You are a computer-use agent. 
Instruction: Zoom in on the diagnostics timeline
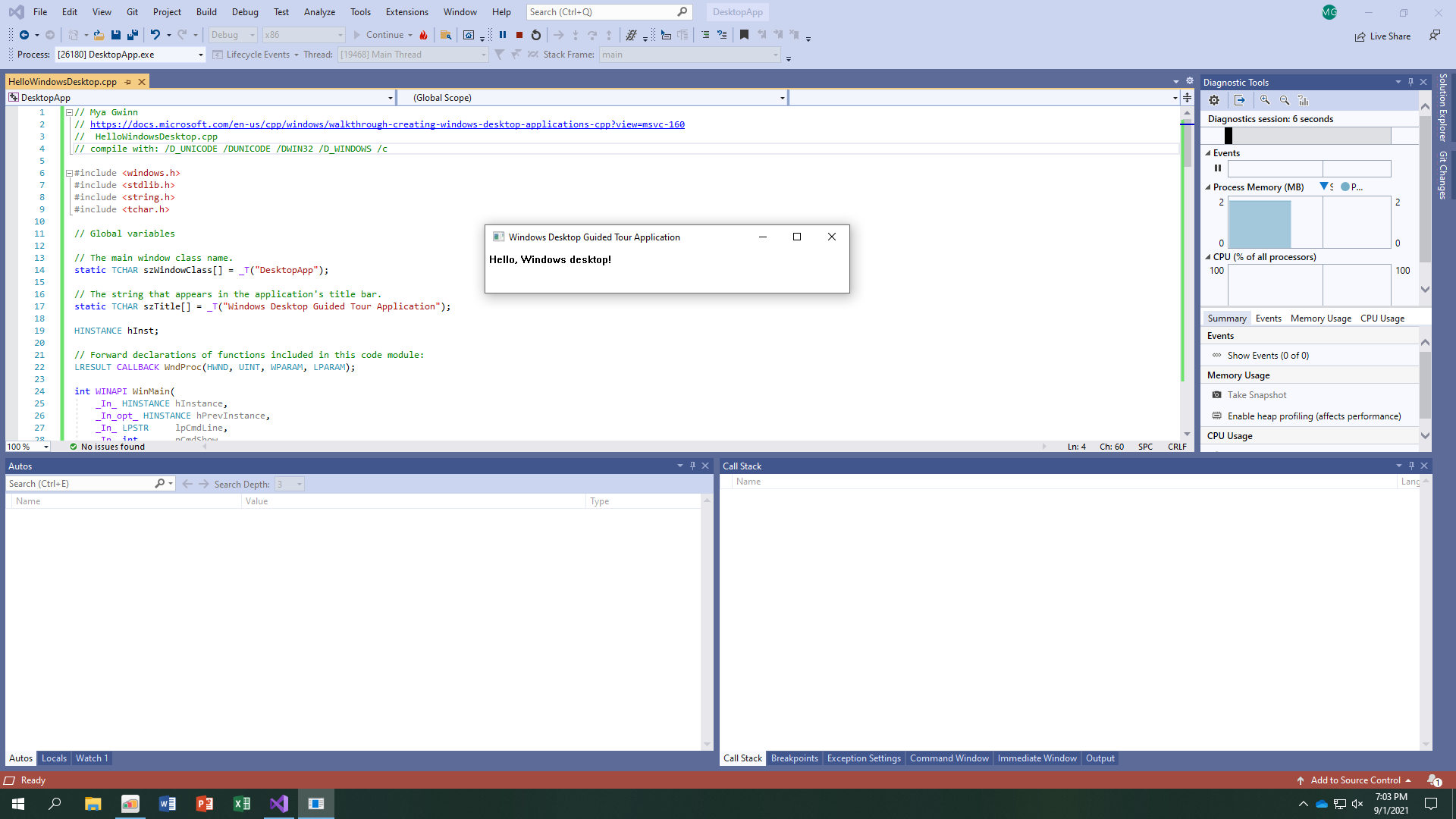[x=1265, y=99]
